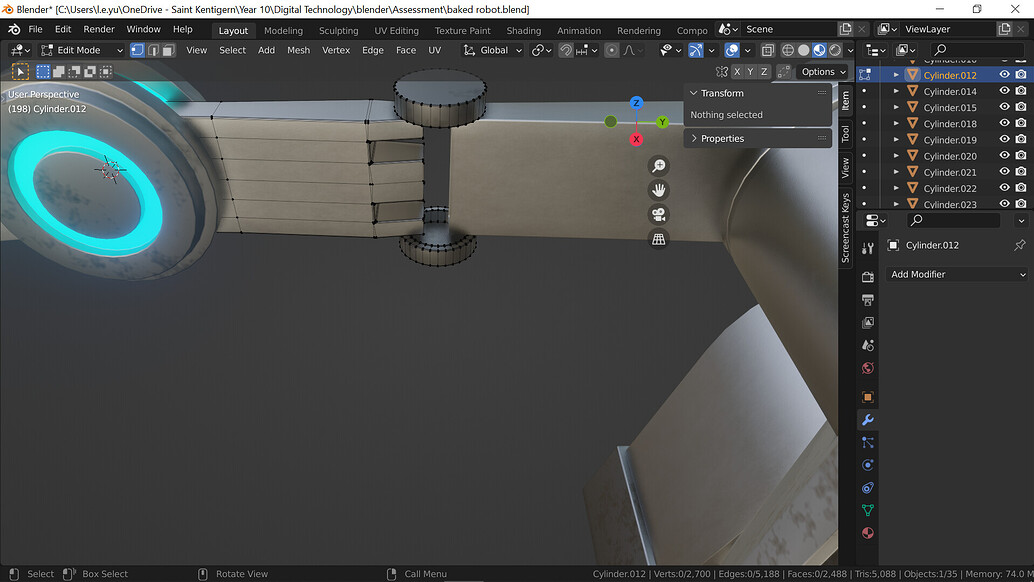Toggle proportional editing button
This screenshot has height=582, width=1034.
pyautogui.click(x=611, y=50)
